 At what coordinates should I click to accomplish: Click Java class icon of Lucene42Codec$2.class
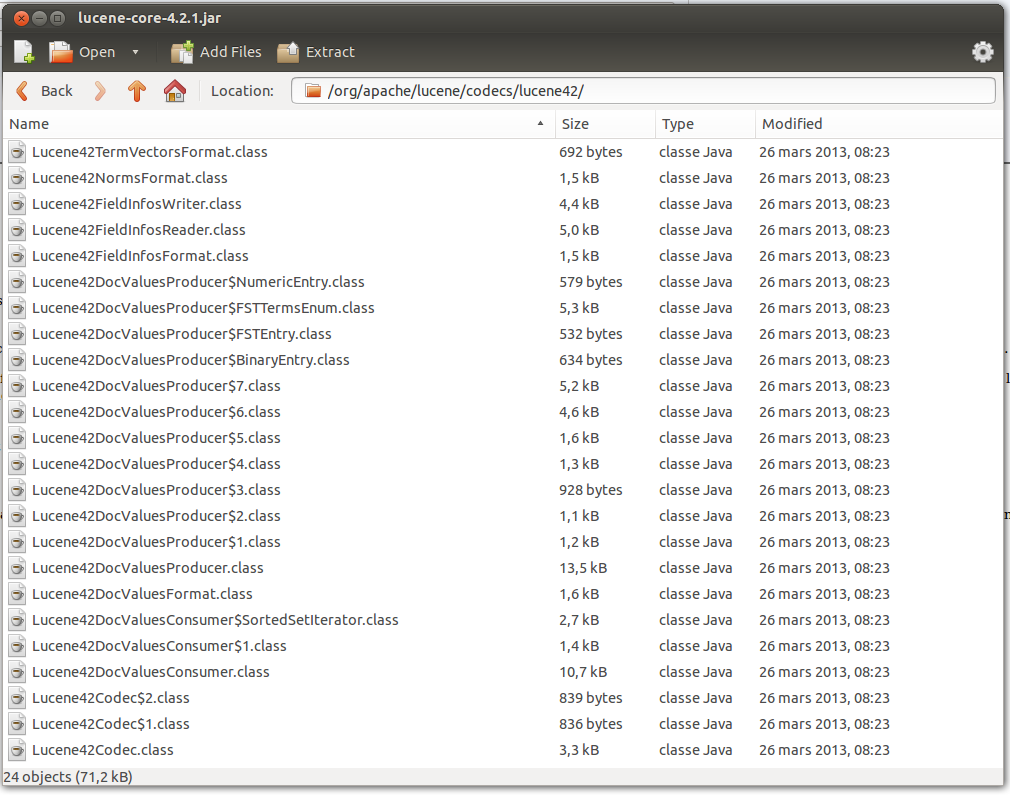[17, 698]
